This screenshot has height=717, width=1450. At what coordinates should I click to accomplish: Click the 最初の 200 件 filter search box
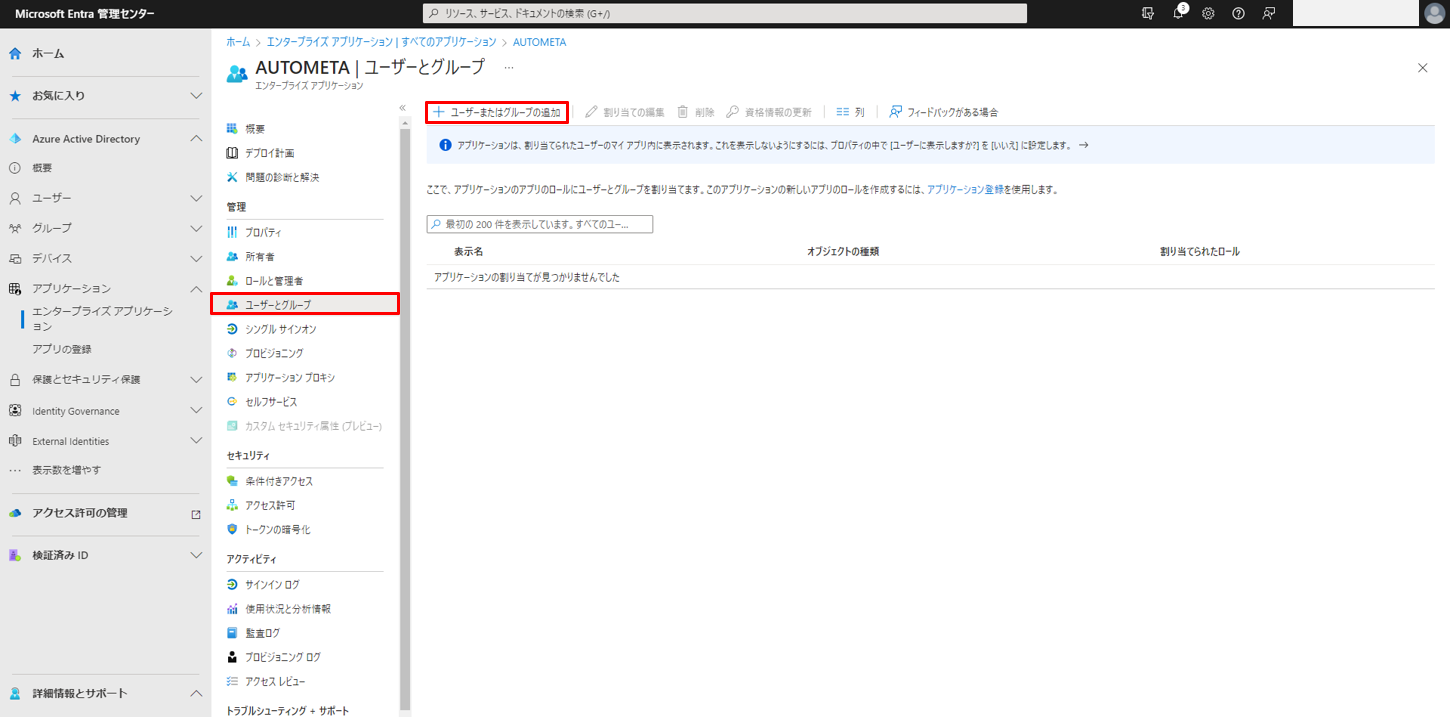pos(540,224)
